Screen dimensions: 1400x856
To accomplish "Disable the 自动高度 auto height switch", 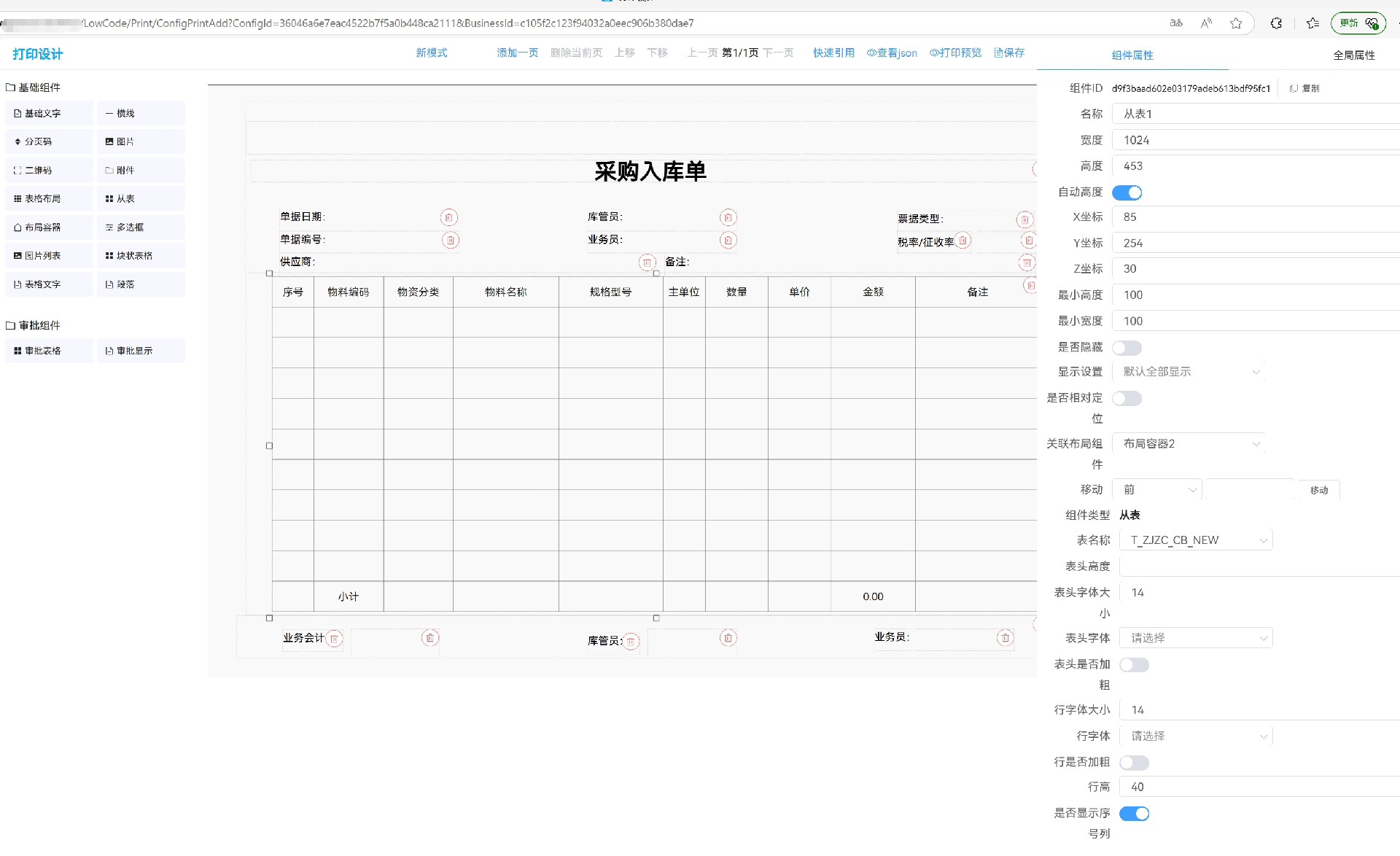I will pos(1127,193).
